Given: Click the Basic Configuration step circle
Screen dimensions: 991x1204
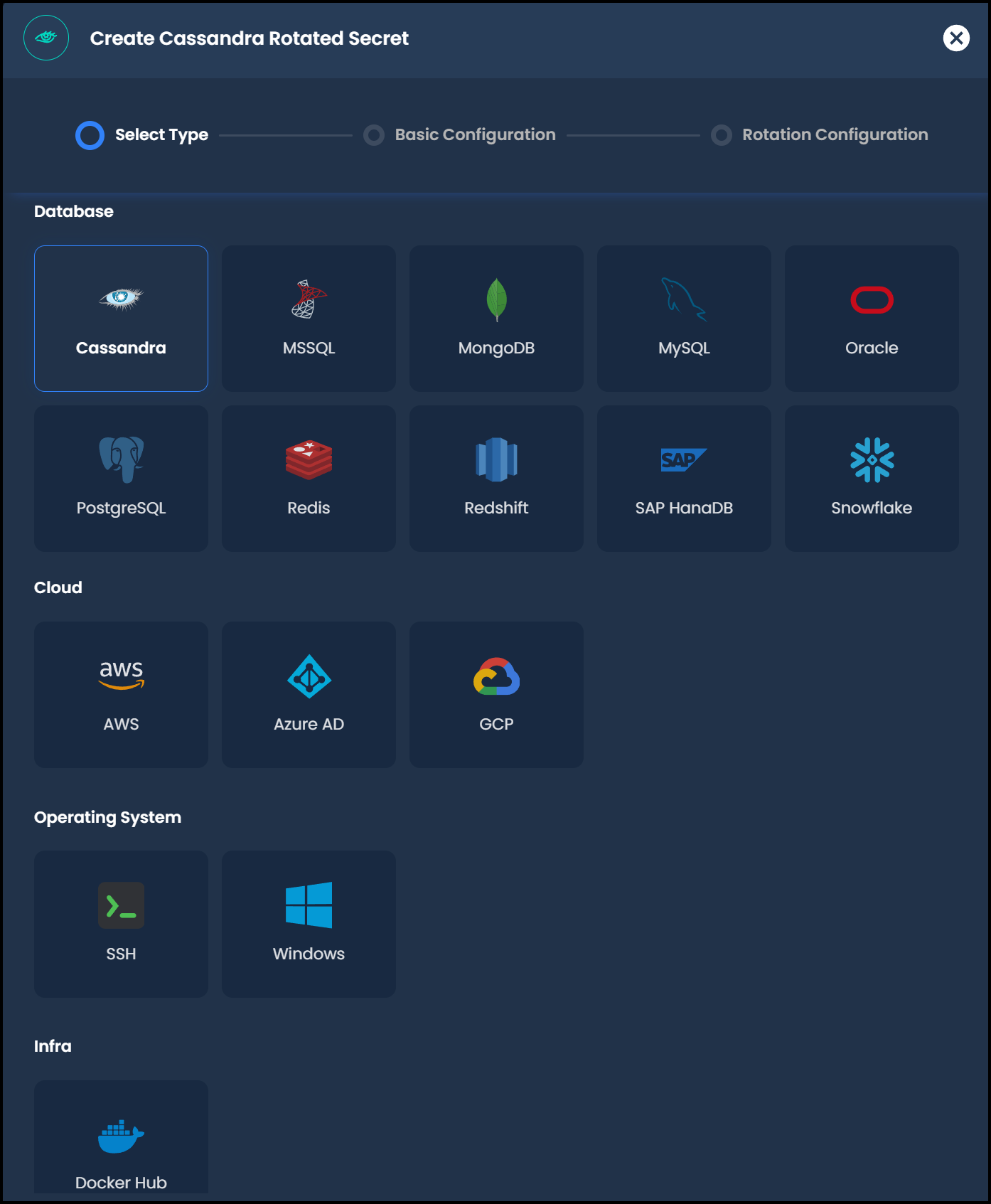Looking at the screenshot, I should [x=374, y=135].
